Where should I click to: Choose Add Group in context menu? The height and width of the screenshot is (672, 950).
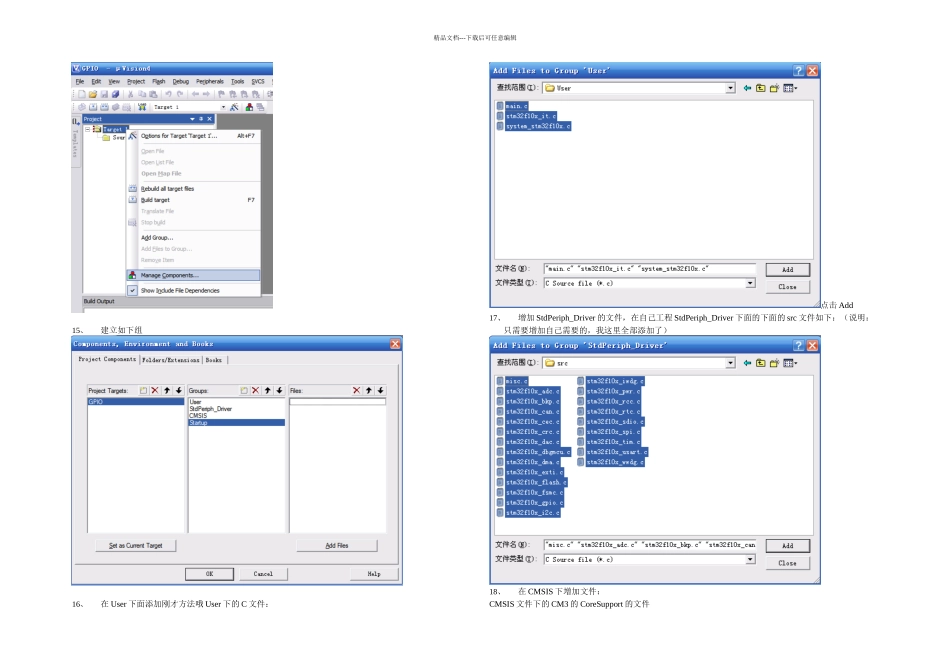point(157,238)
